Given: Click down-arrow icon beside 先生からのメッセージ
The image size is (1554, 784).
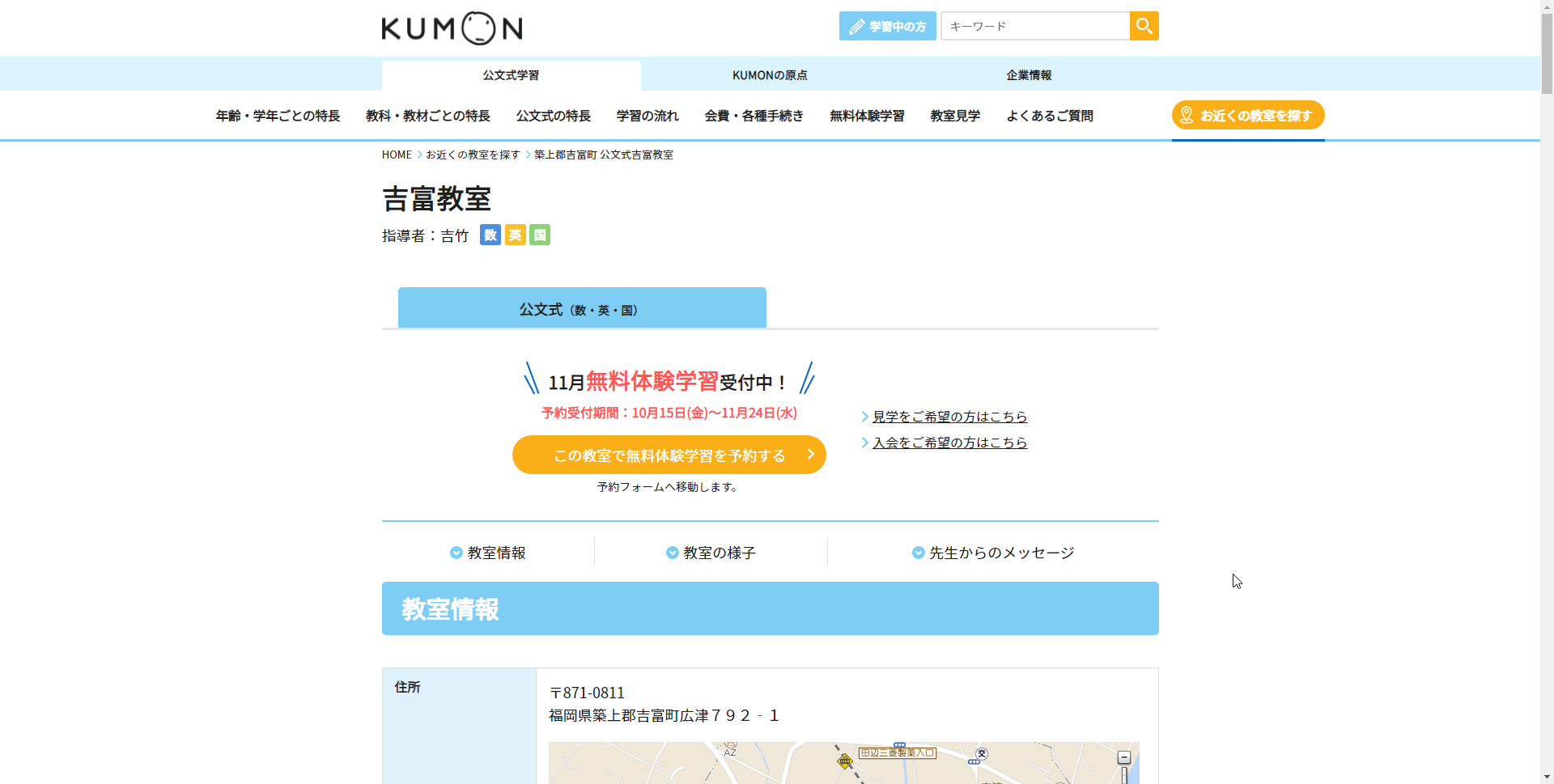Looking at the screenshot, I should tap(919, 553).
